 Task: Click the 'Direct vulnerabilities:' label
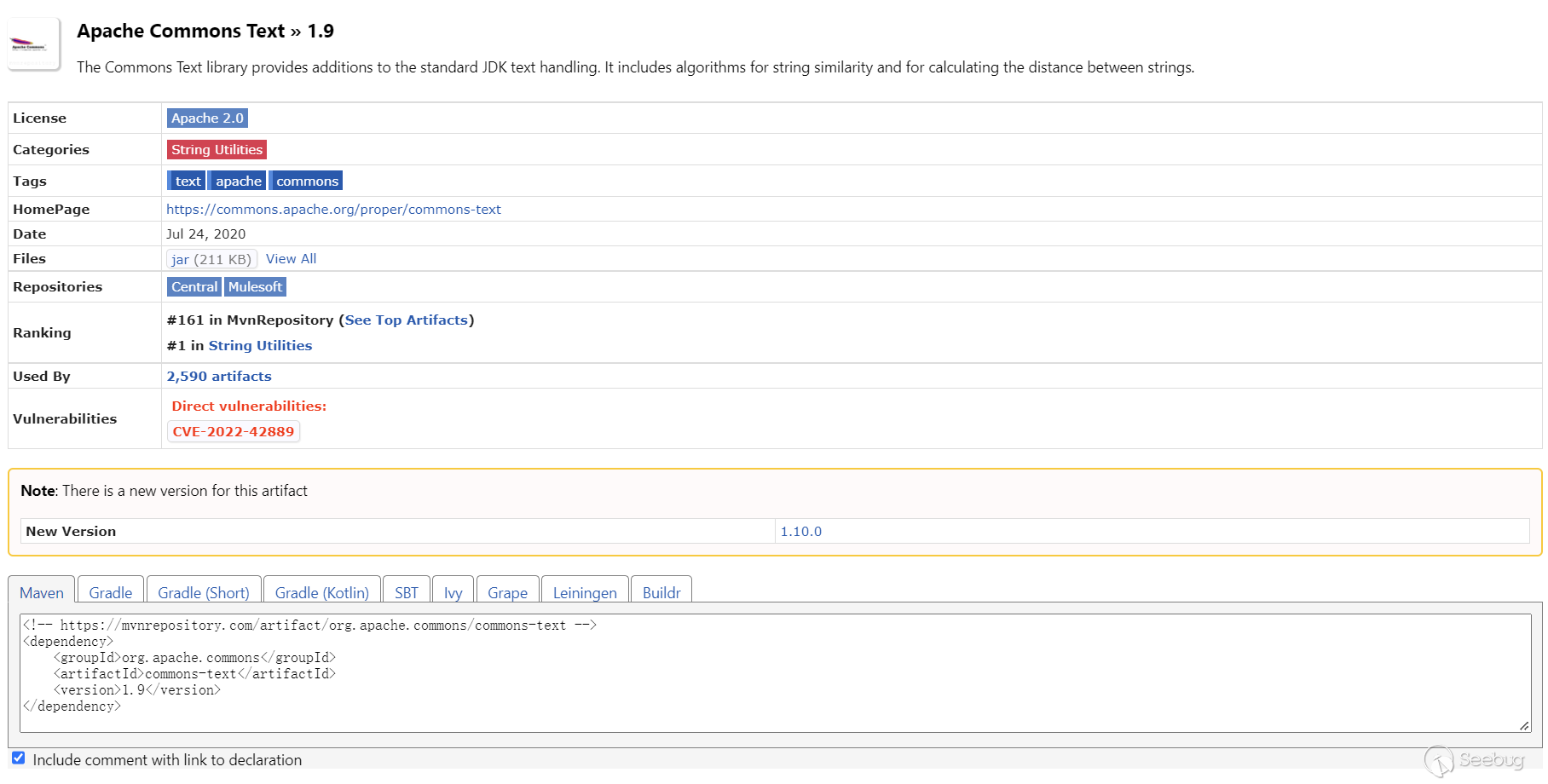(249, 406)
